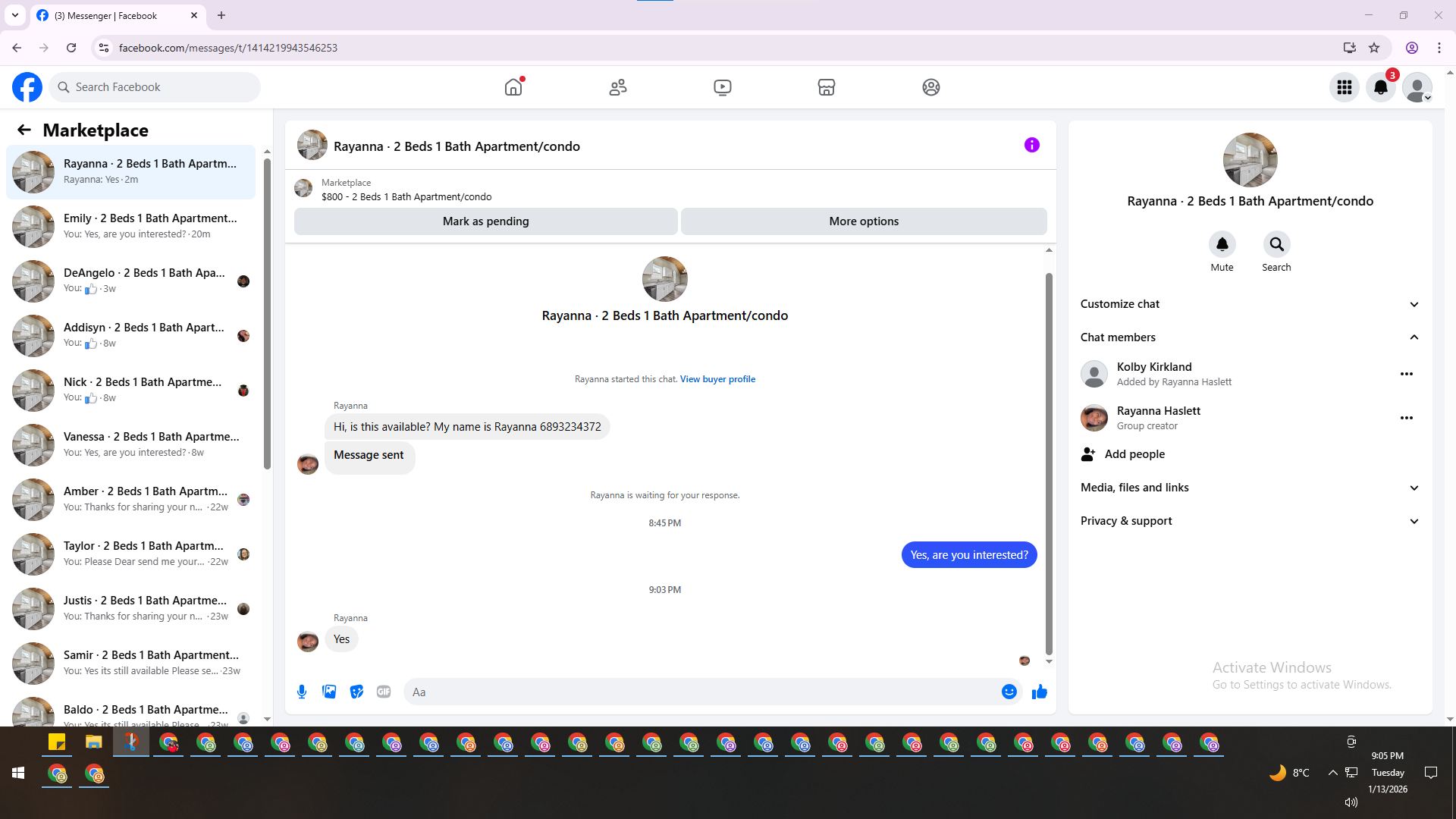The image size is (1456, 819).
Task: Open the emoji picker in message box
Action: [x=1009, y=692]
